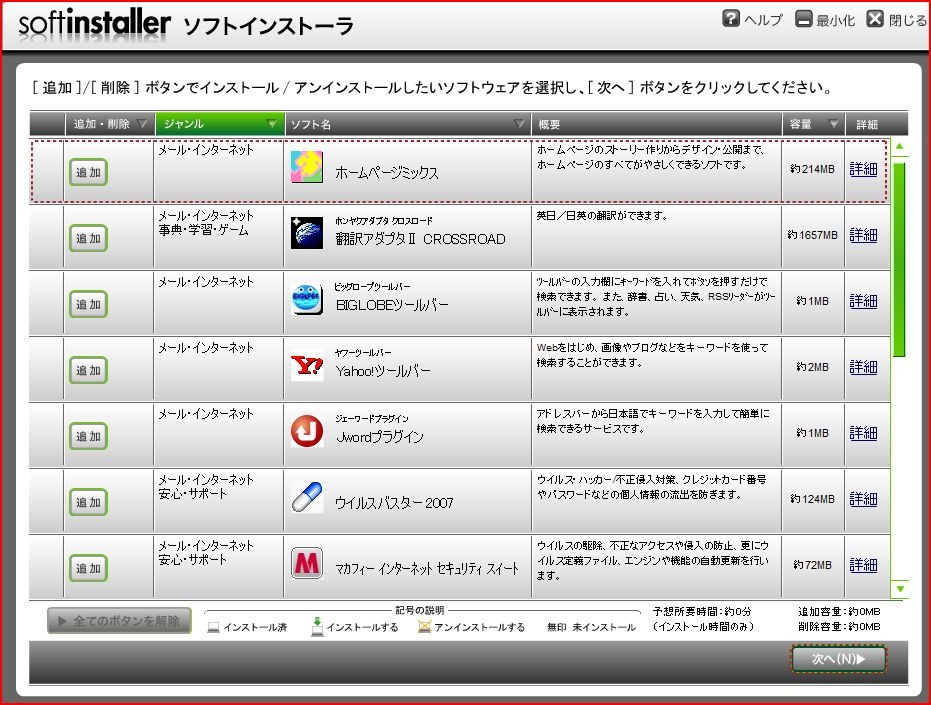
Task: Click the green vertical scrollbar thumb
Action: pos(900,259)
